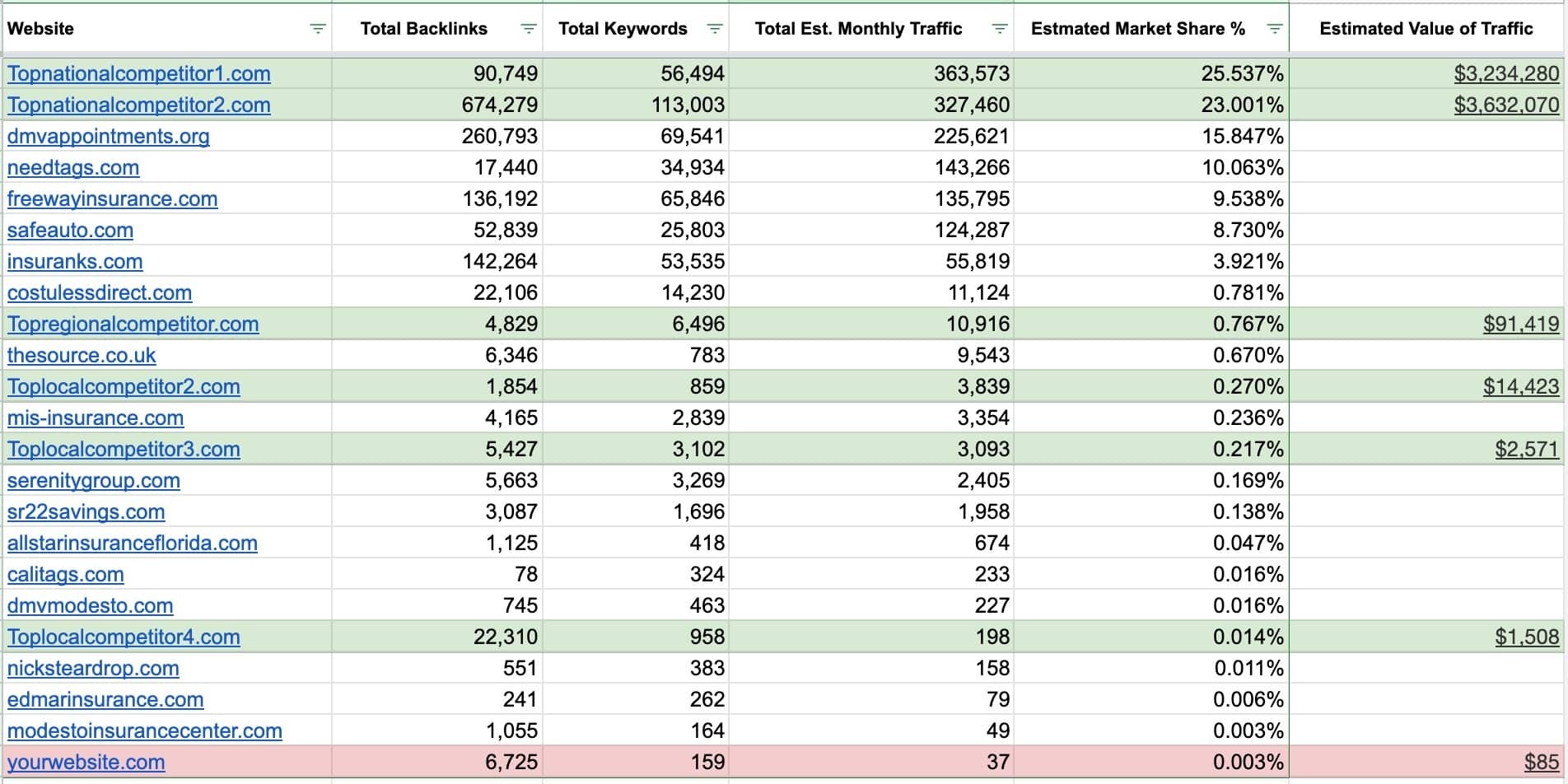Select the $3,632,070 traffic value cell
The image size is (1568, 784).
(1427, 105)
